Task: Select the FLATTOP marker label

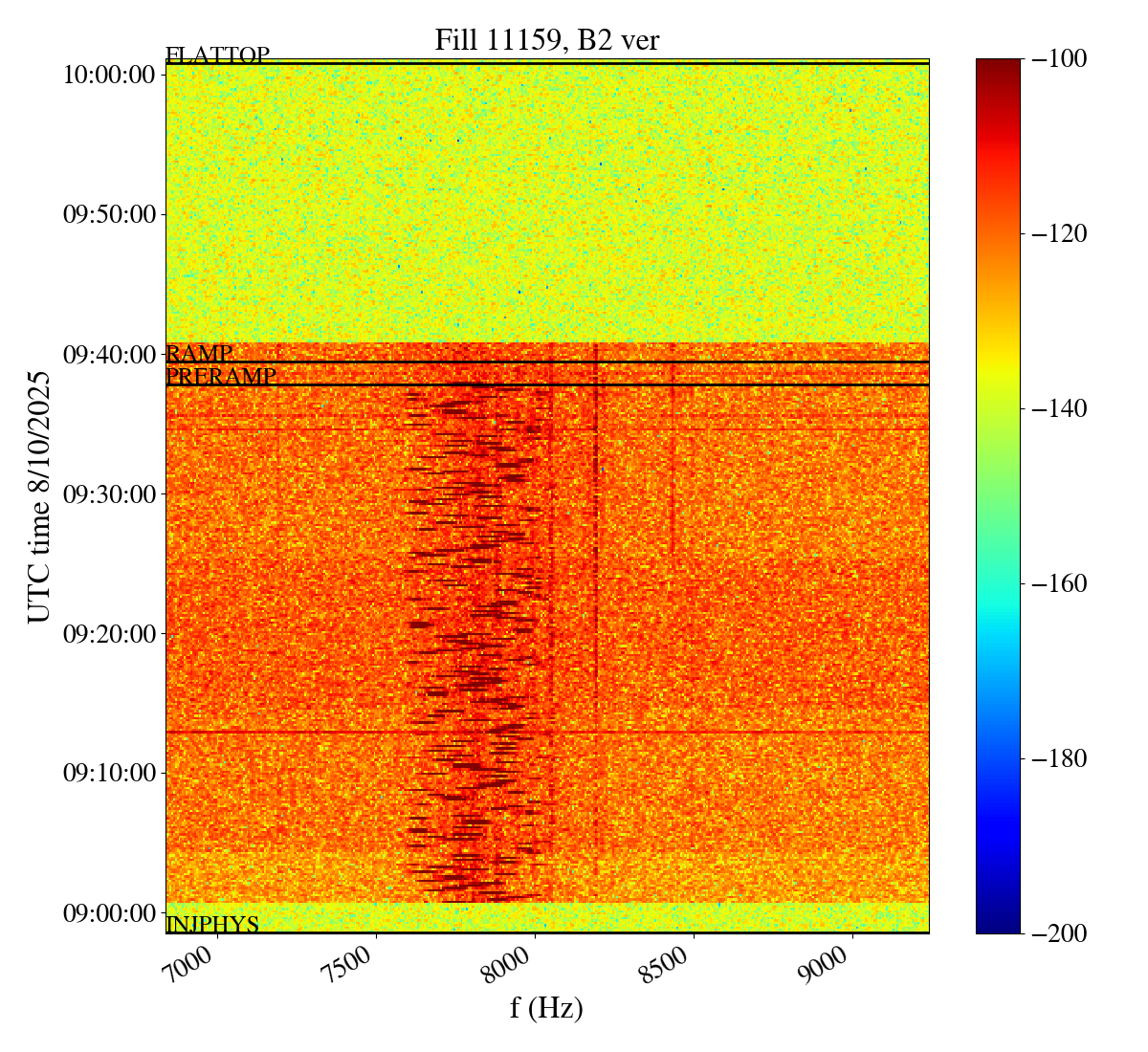Action: coord(217,55)
